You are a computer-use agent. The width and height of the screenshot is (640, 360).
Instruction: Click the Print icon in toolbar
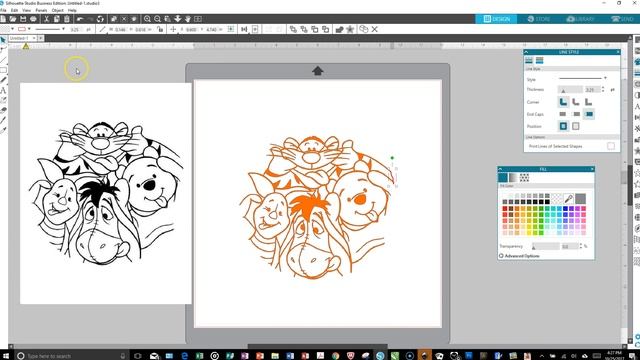[x=33, y=19]
